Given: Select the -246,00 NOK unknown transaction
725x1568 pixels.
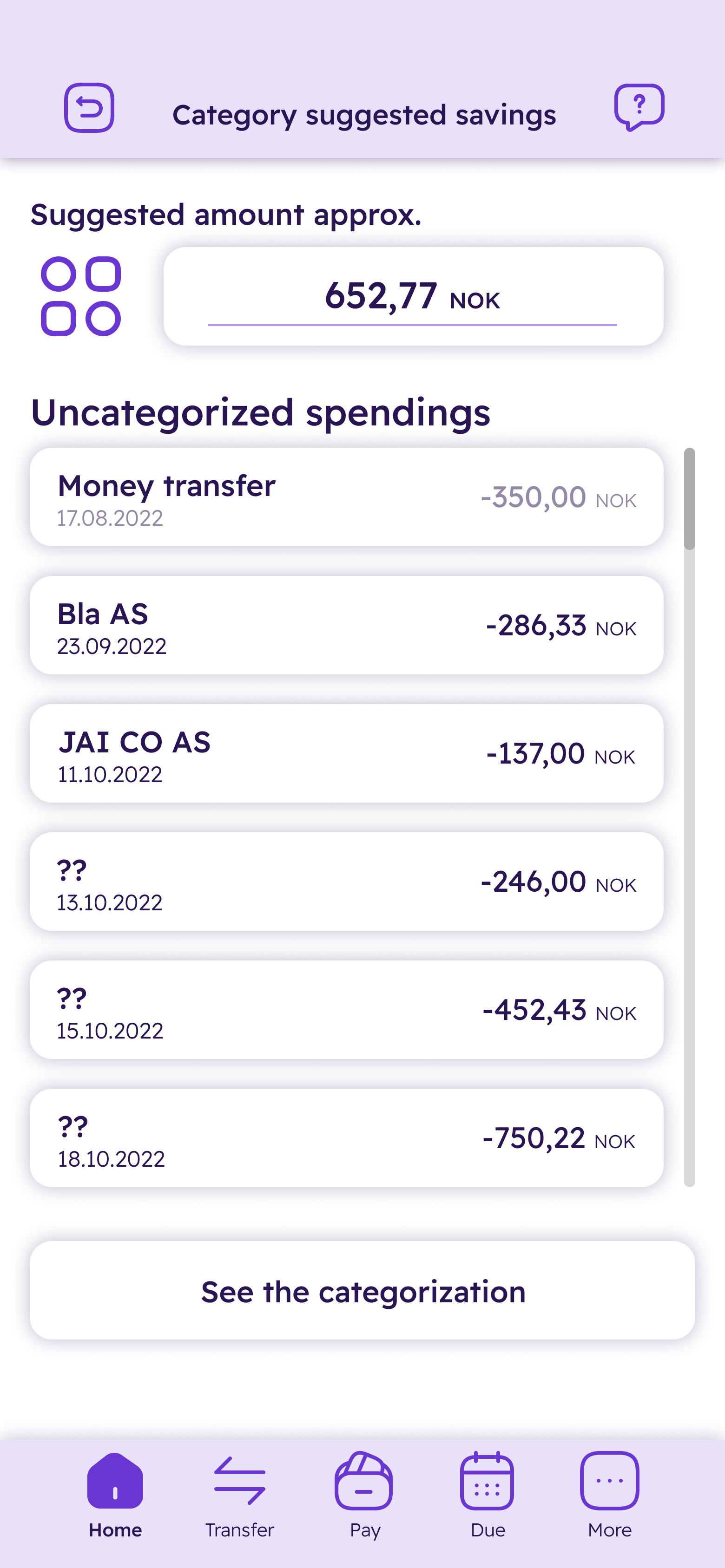Looking at the screenshot, I should [347, 882].
